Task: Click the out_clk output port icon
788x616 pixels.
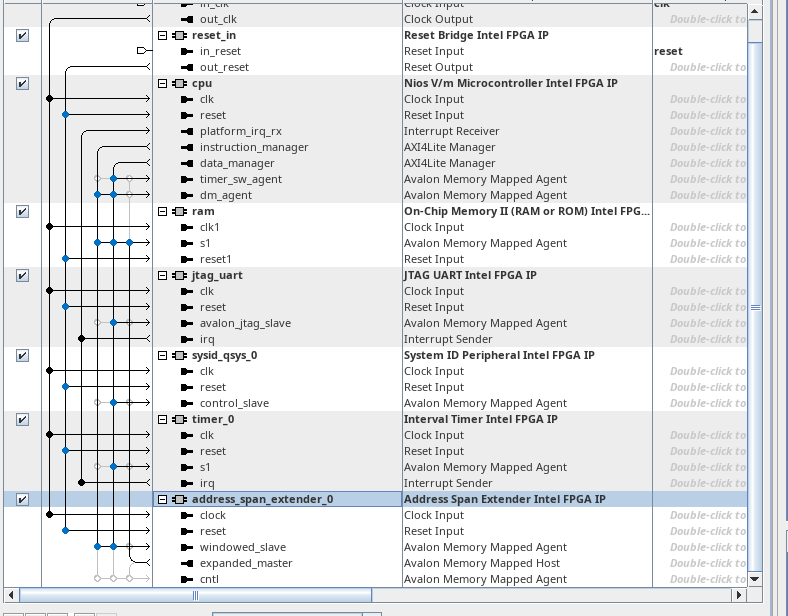Action: [187, 20]
